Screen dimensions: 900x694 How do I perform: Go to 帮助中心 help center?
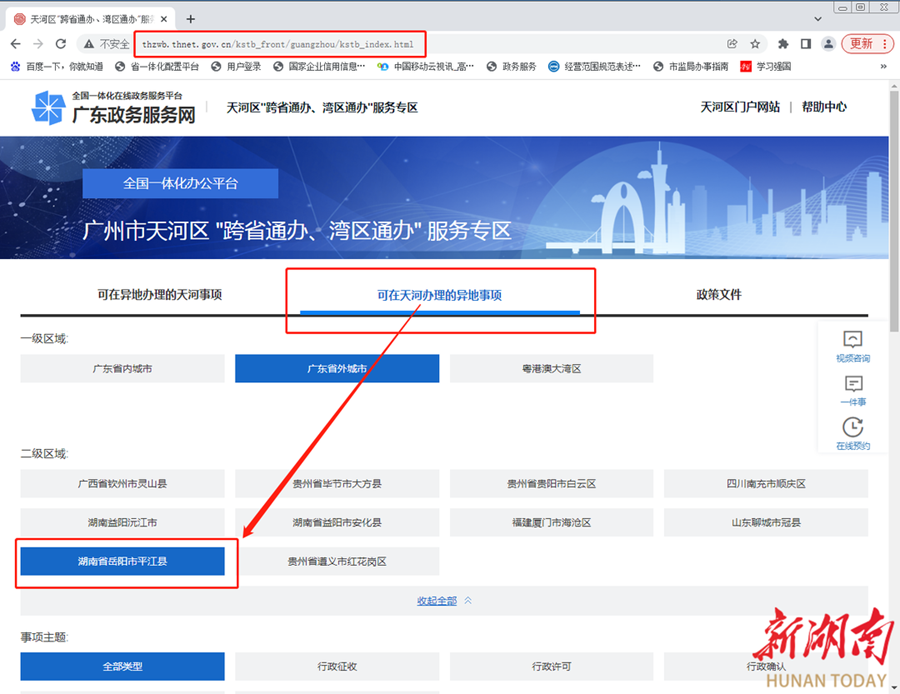coord(824,107)
